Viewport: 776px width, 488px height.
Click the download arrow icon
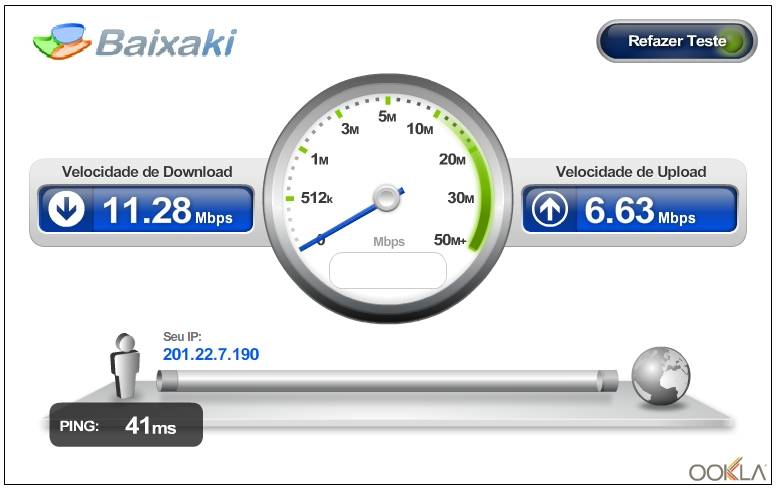[66, 209]
